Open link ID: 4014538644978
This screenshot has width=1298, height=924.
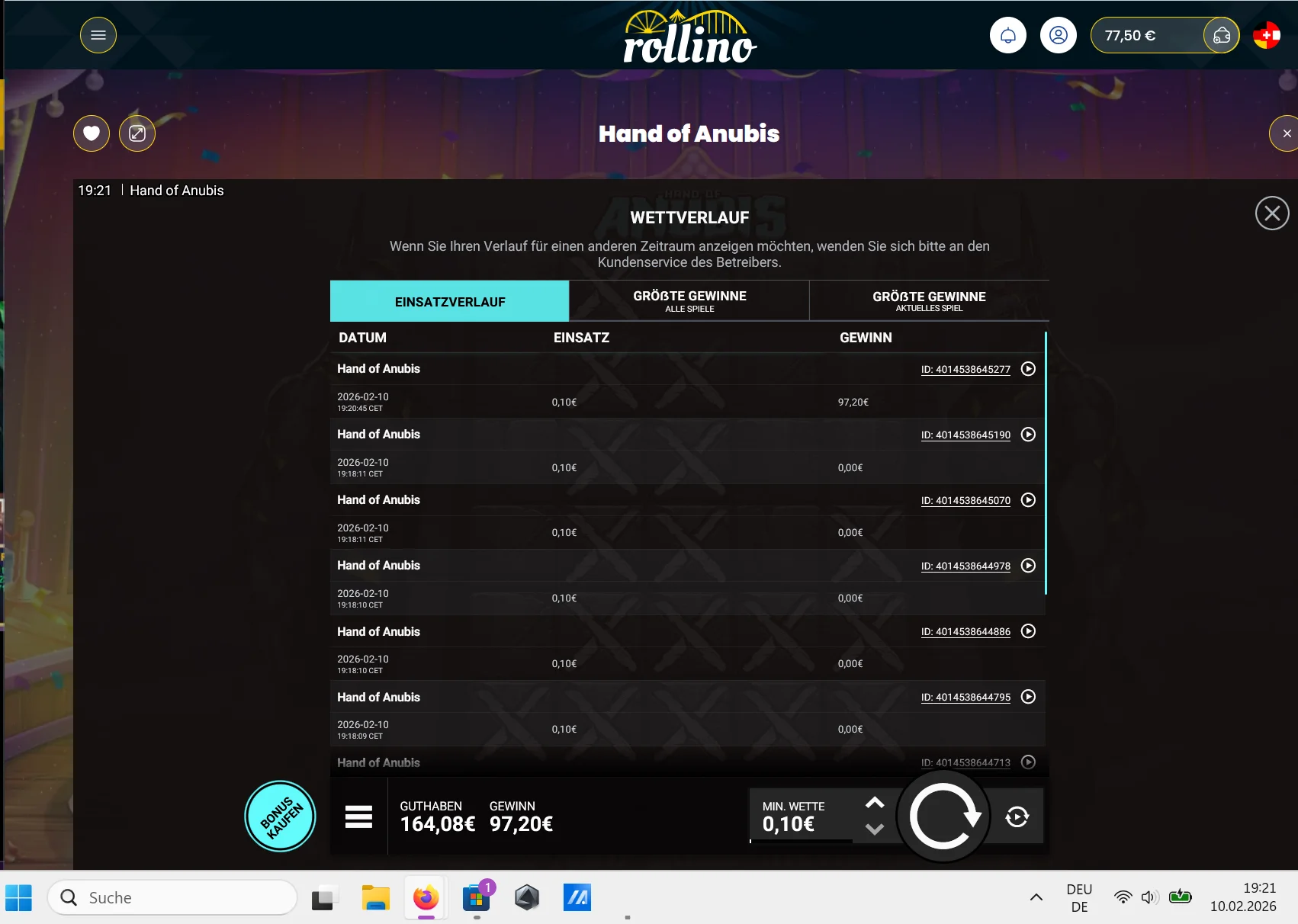(965, 566)
